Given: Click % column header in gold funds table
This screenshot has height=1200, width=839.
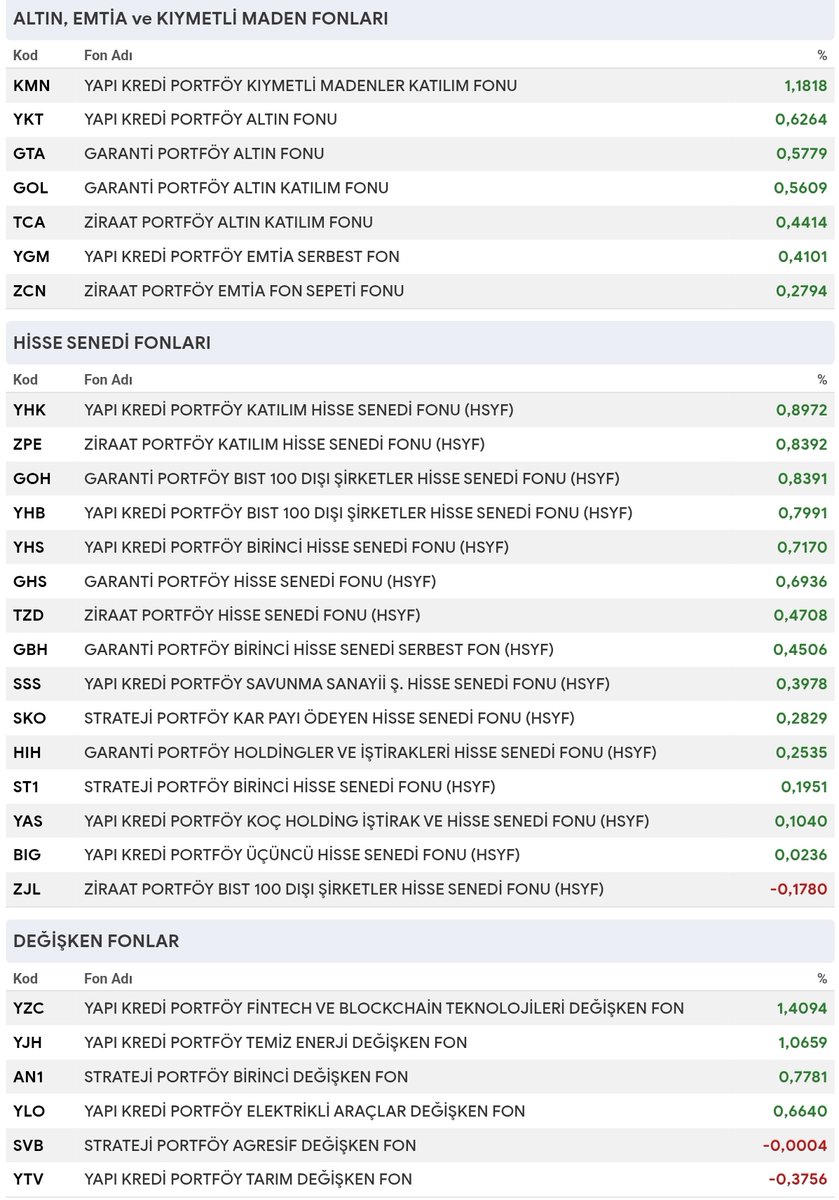Looking at the screenshot, I should (822, 55).
